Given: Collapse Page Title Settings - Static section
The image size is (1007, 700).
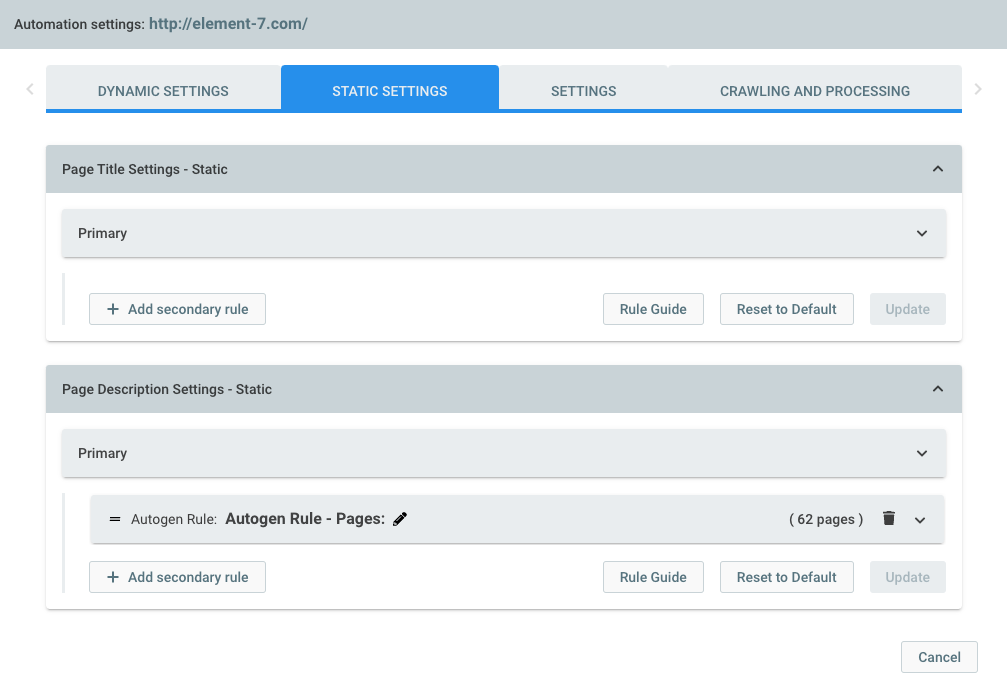Looking at the screenshot, I should point(938,169).
